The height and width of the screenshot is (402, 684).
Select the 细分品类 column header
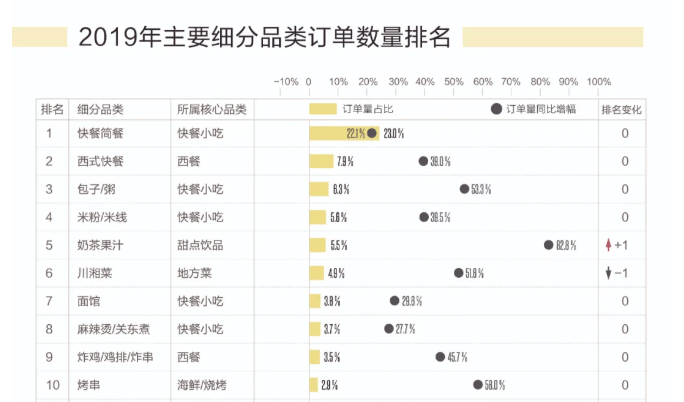click(100, 109)
